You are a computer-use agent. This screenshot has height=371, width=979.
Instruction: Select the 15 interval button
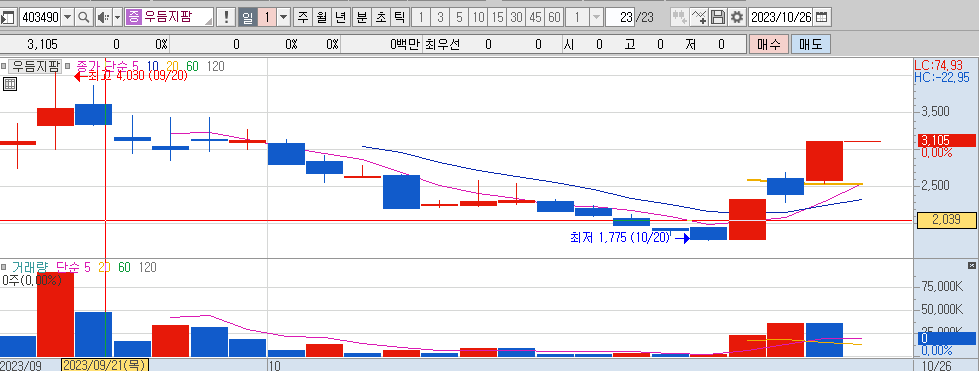(497, 17)
